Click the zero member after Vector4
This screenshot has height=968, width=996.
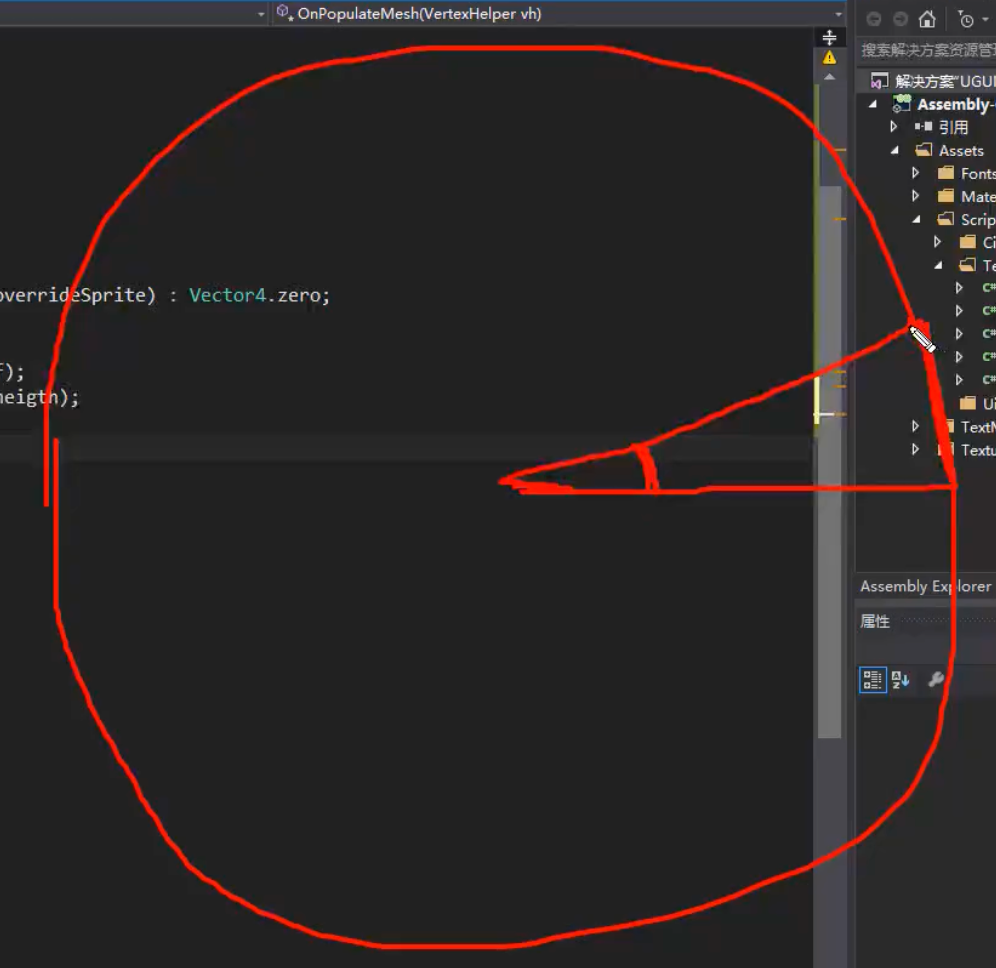299,296
